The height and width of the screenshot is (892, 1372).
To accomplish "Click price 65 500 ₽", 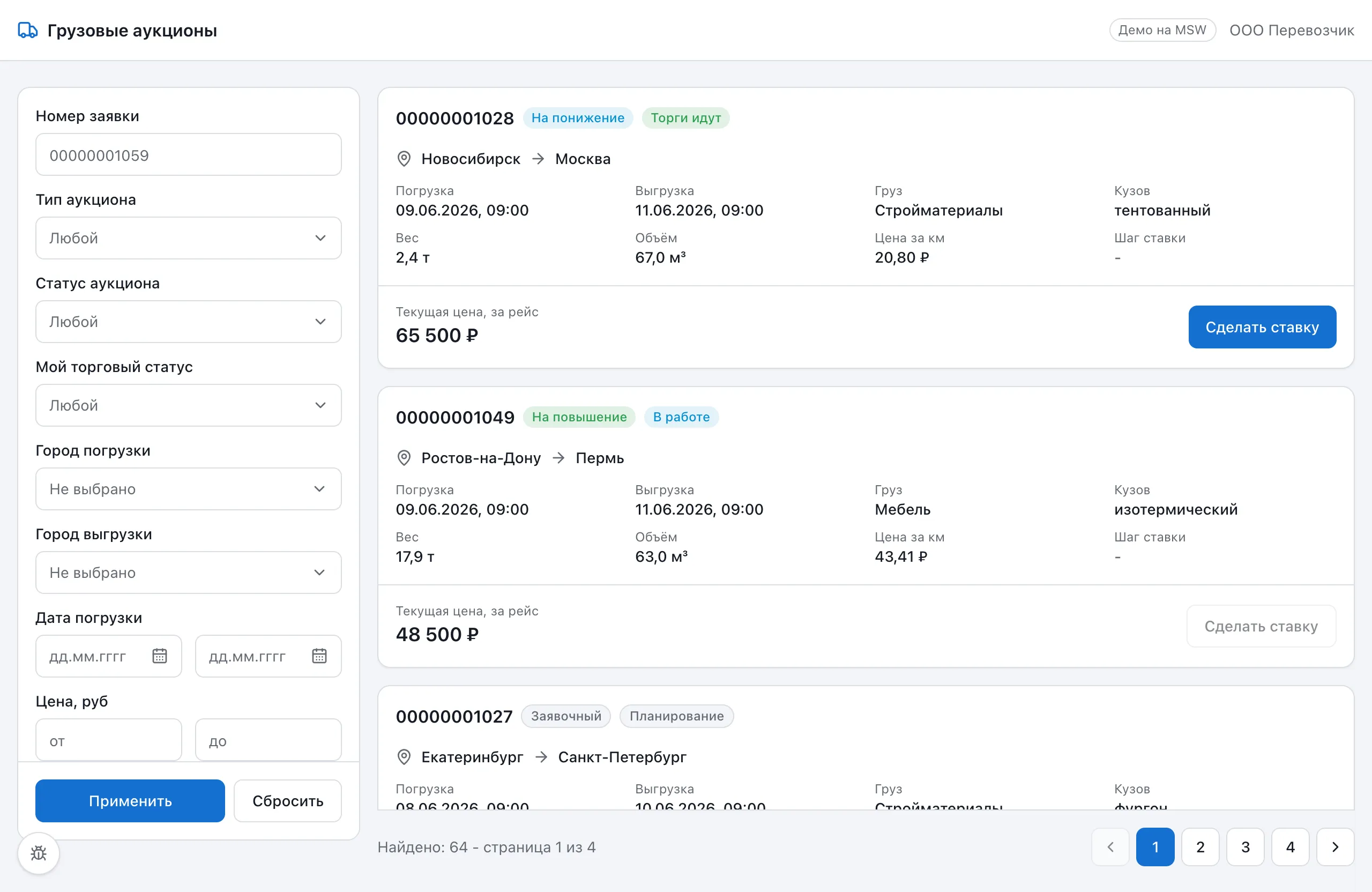I will tap(437, 335).
